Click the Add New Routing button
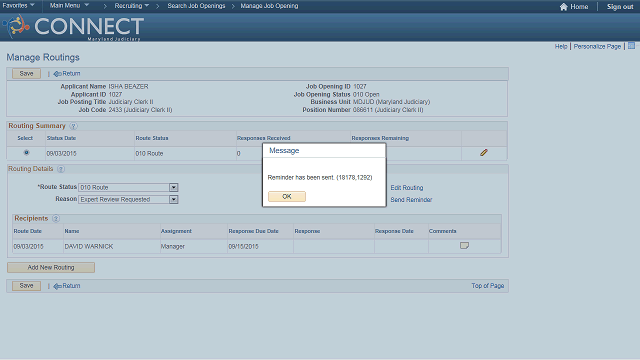 [x=51, y=267]
